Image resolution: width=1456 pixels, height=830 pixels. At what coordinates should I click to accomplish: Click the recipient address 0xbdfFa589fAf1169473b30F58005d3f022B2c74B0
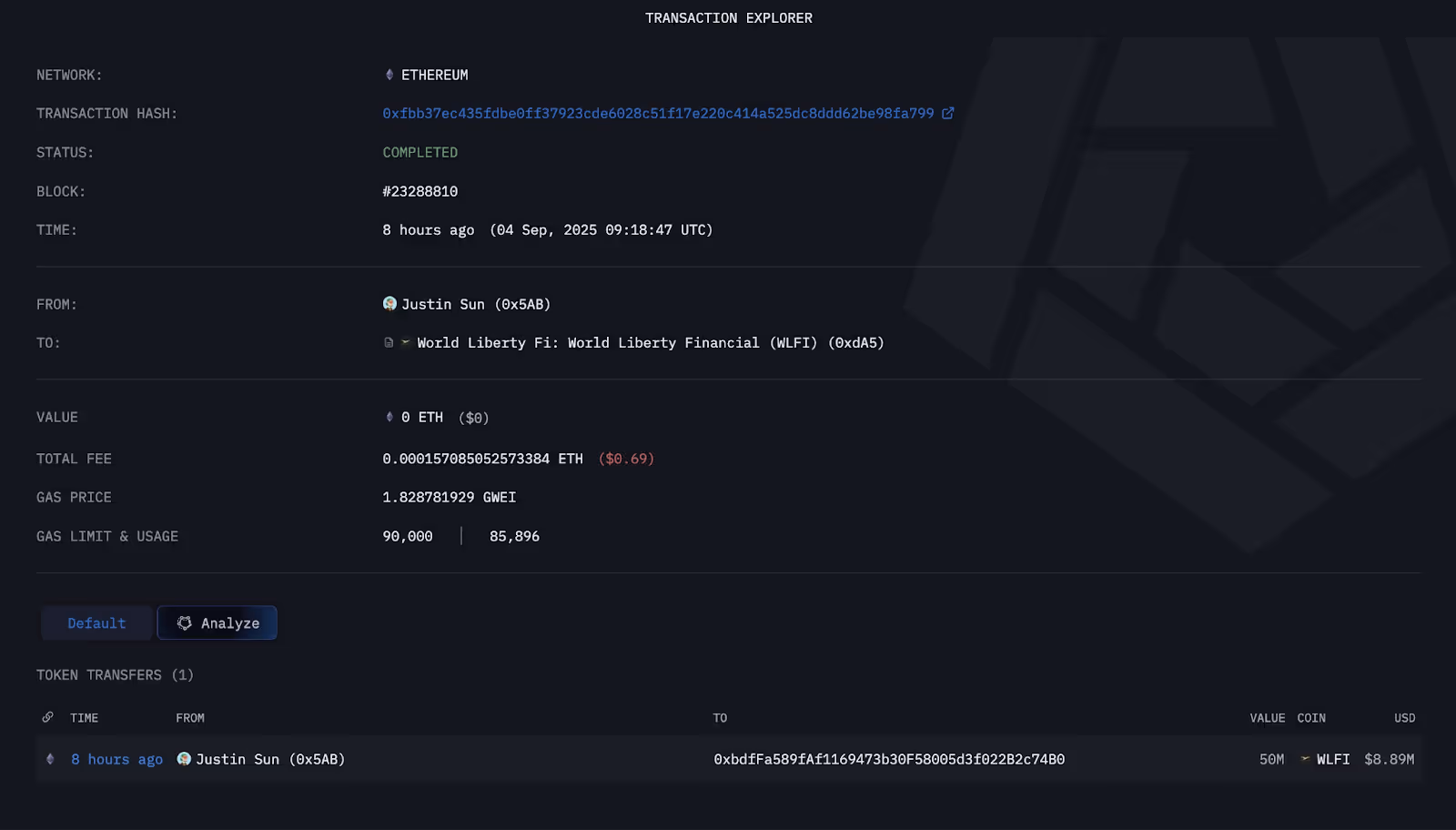890,758
